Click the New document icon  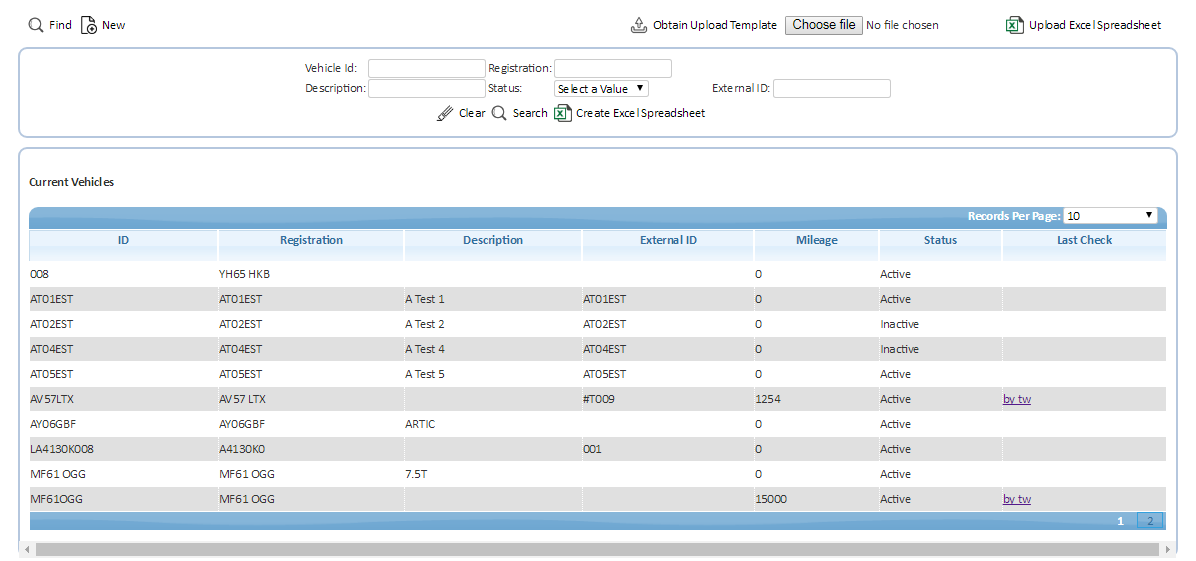click(x=89, y=25)
